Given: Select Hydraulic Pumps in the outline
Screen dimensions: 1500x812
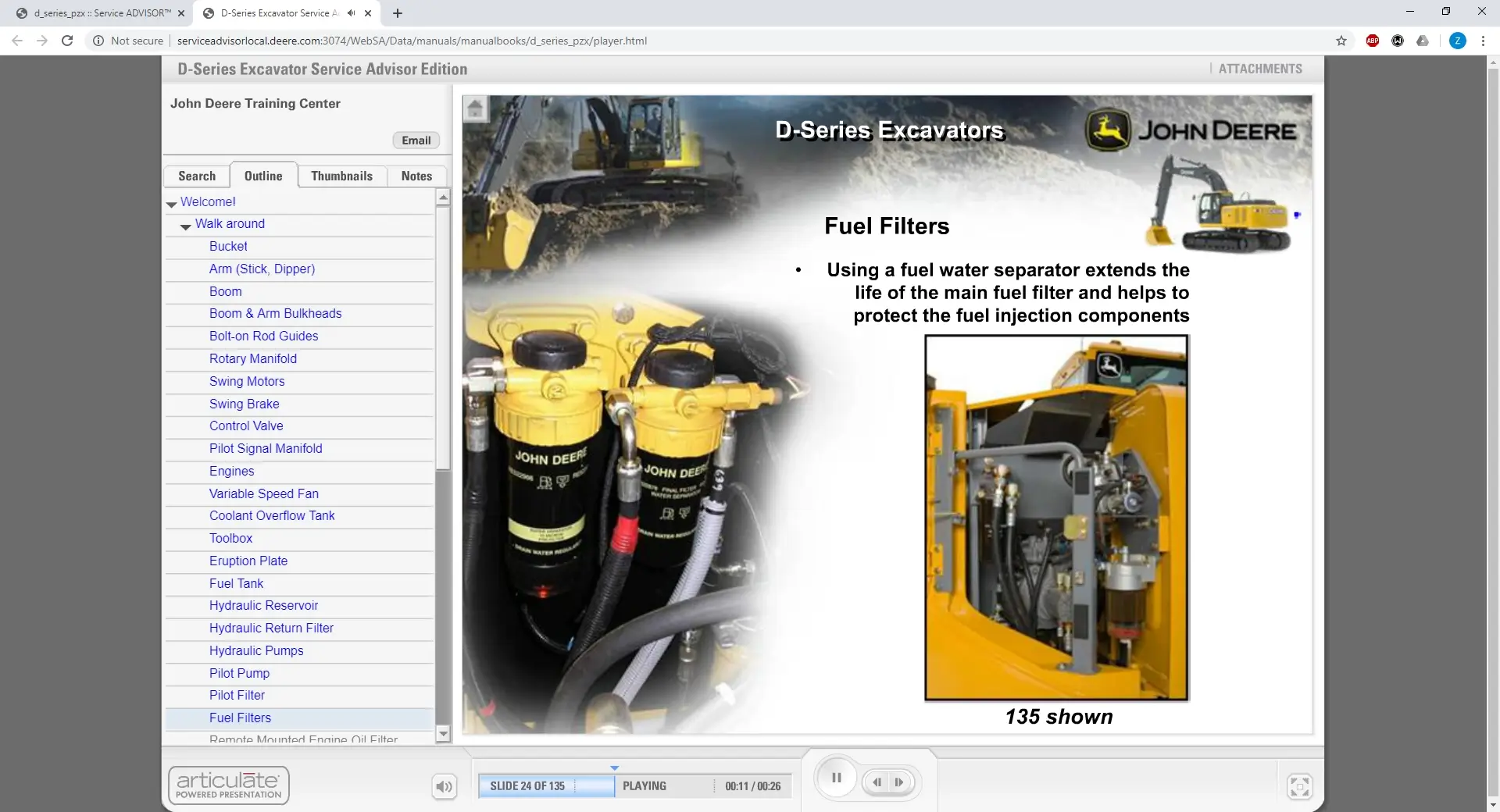Looking at the screenshot, I should (256, 650).
